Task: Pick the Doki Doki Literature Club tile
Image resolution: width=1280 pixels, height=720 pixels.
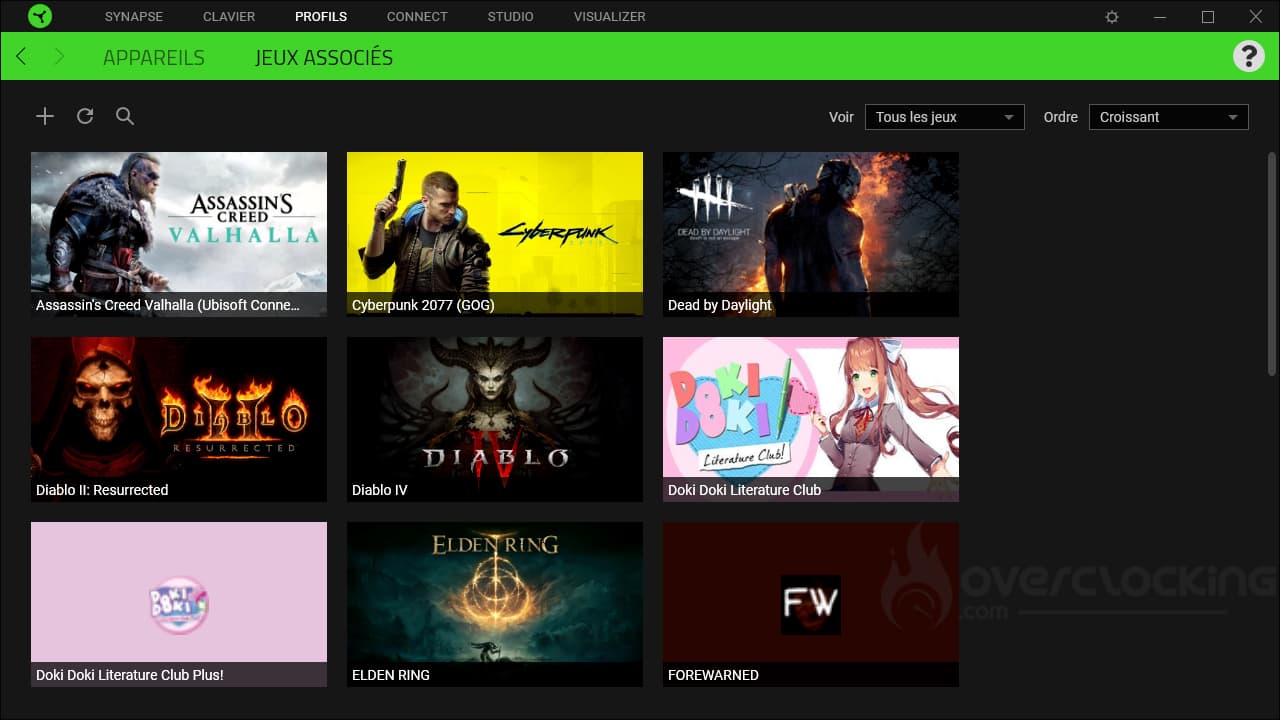Action: 811,419
